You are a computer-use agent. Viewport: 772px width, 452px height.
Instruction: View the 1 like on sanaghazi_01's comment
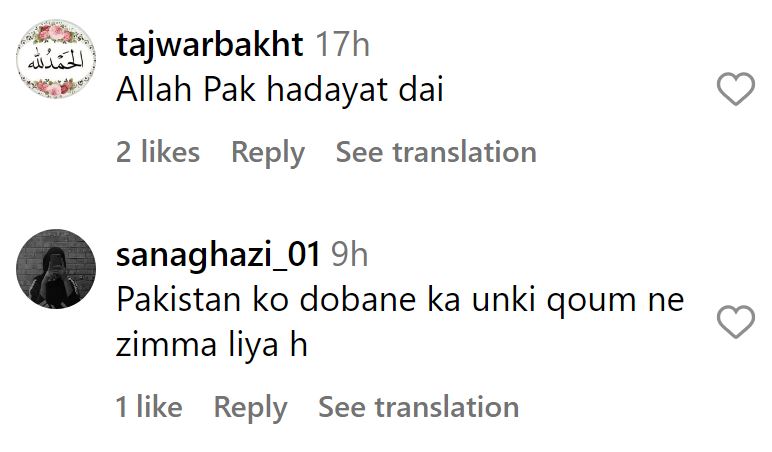149,407
